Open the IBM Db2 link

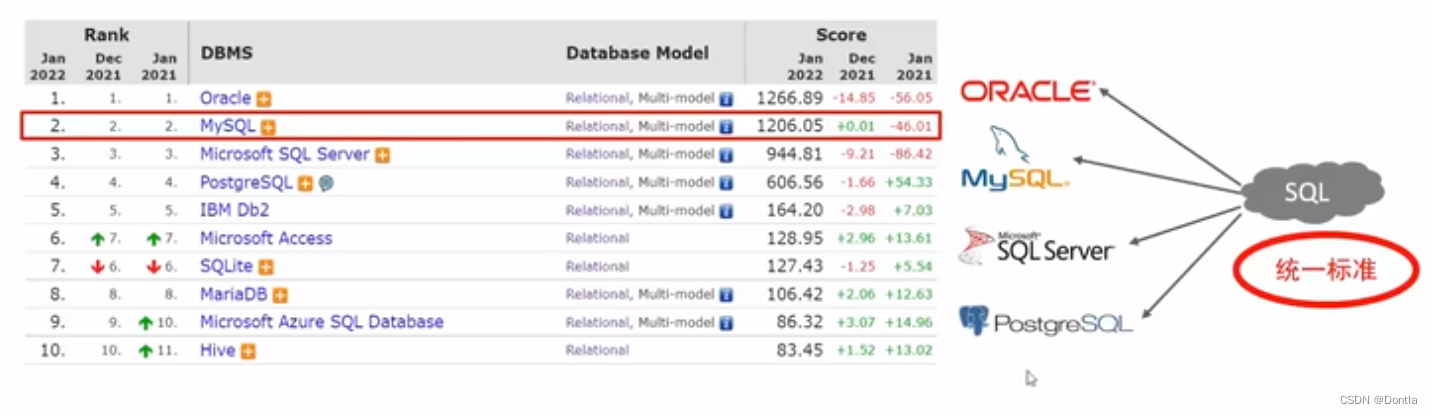click(x=234, y=210)
